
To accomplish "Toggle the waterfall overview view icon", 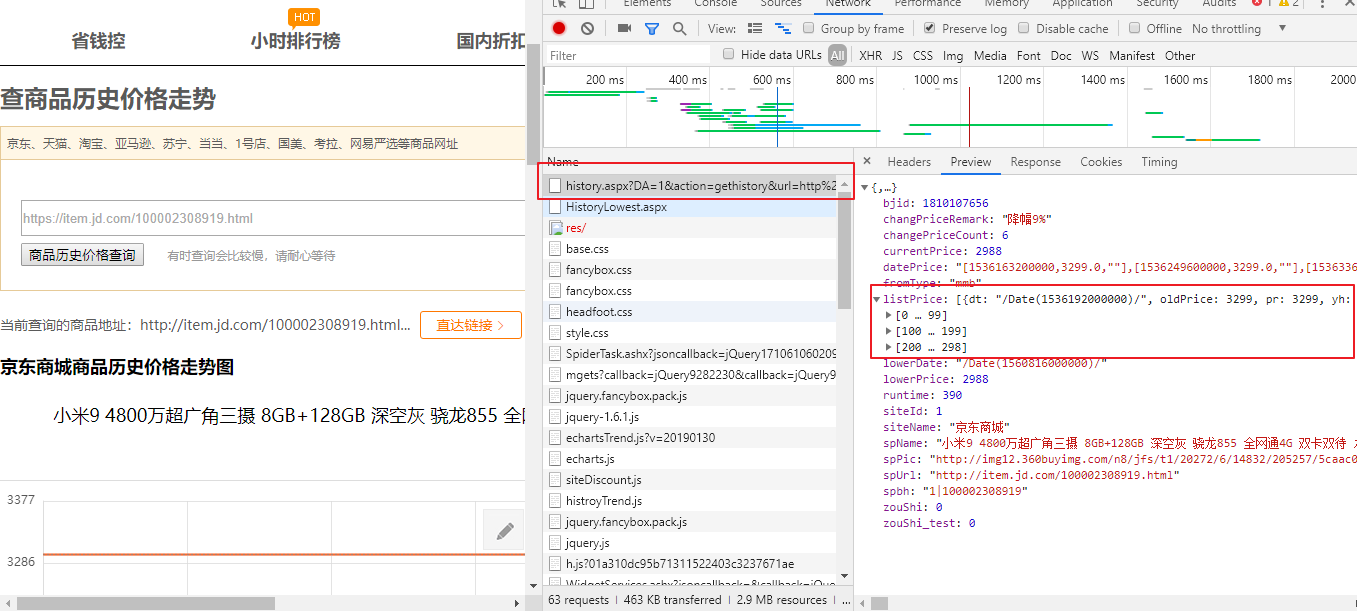I will [783, 29].
